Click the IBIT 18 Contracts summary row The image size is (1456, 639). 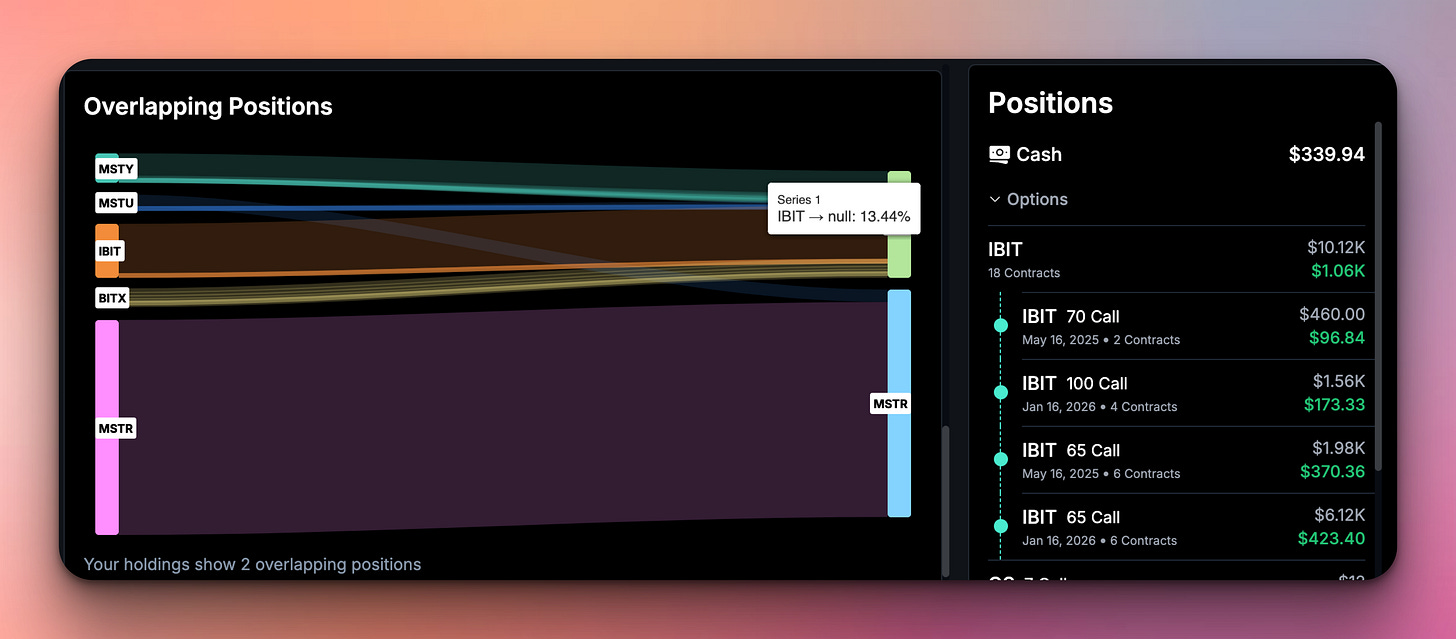pos(1176,258)
